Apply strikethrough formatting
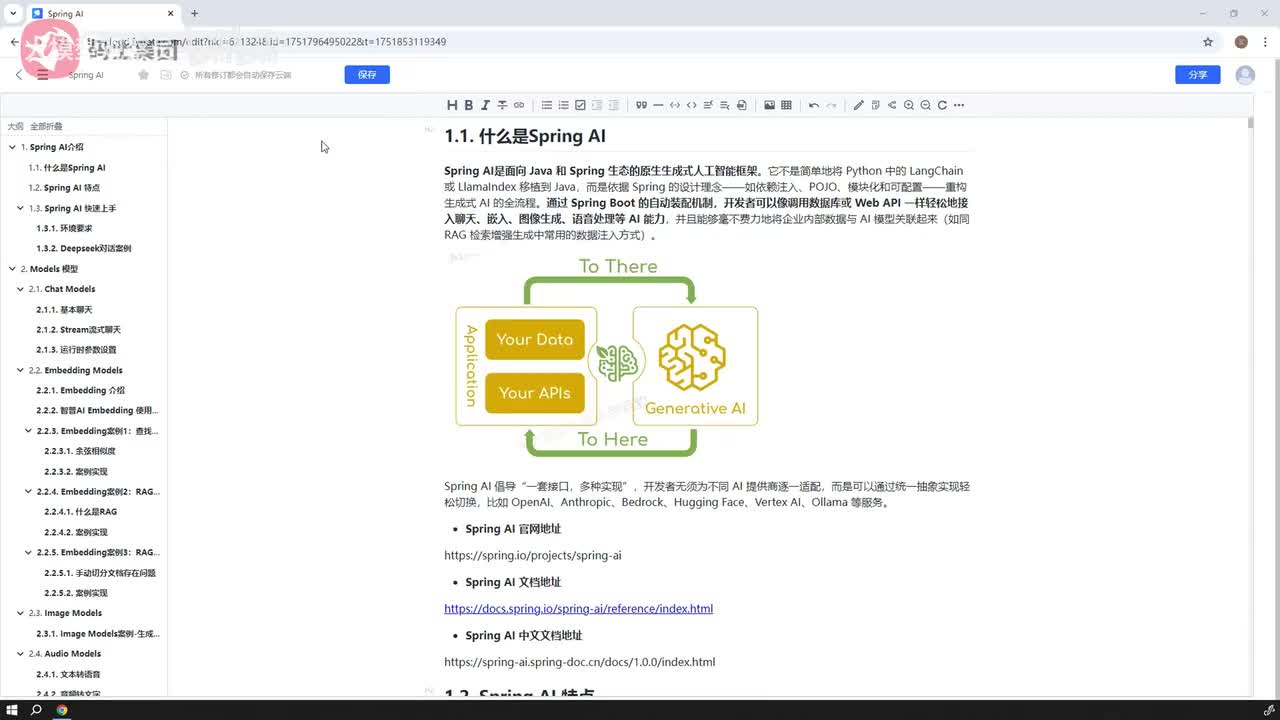This screenshot has width=1280, height=720. tap(502, 105)
